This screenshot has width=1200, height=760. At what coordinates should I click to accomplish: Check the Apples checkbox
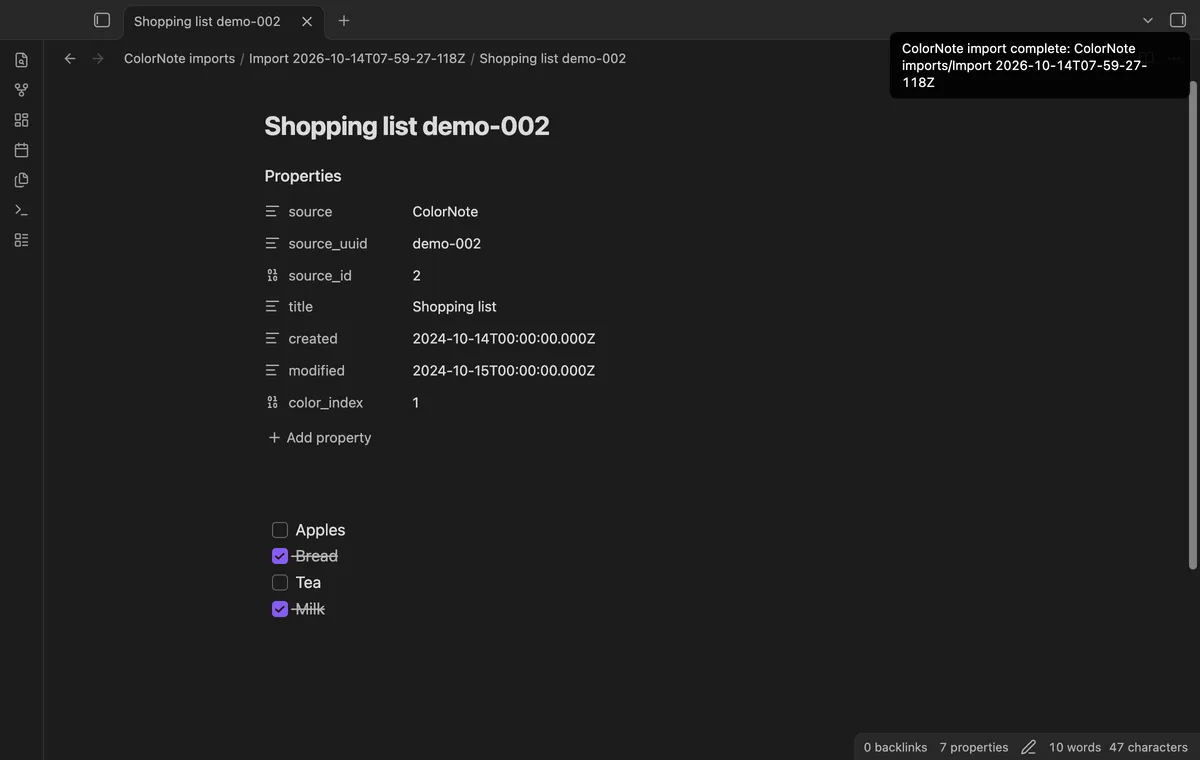coord(280,530)
